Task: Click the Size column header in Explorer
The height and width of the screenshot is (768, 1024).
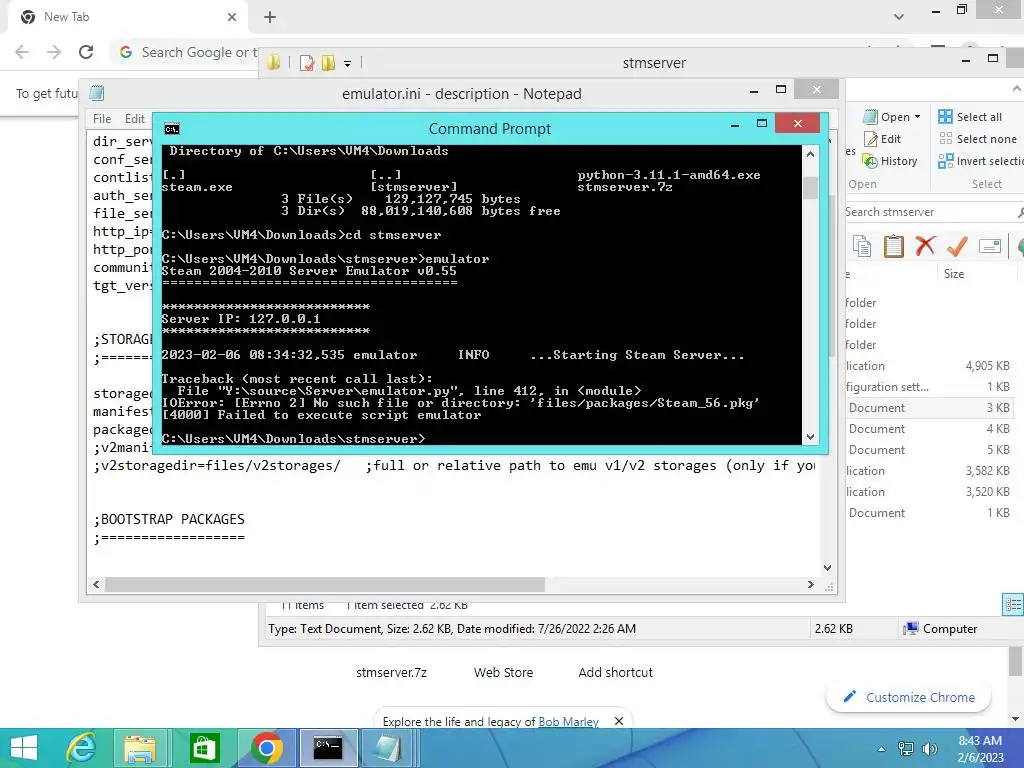Action: tap(953, 274)
